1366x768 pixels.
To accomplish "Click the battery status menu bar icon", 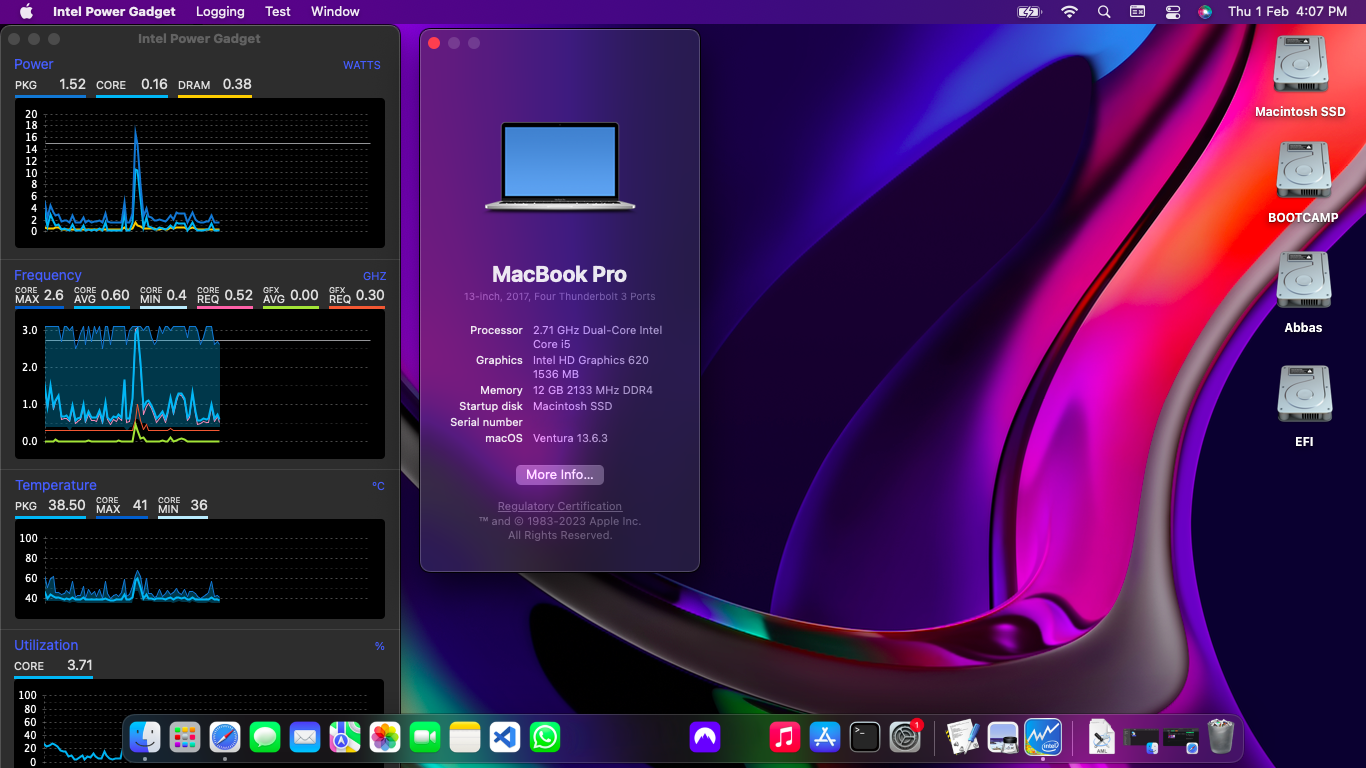I will tap(1029, 12).
